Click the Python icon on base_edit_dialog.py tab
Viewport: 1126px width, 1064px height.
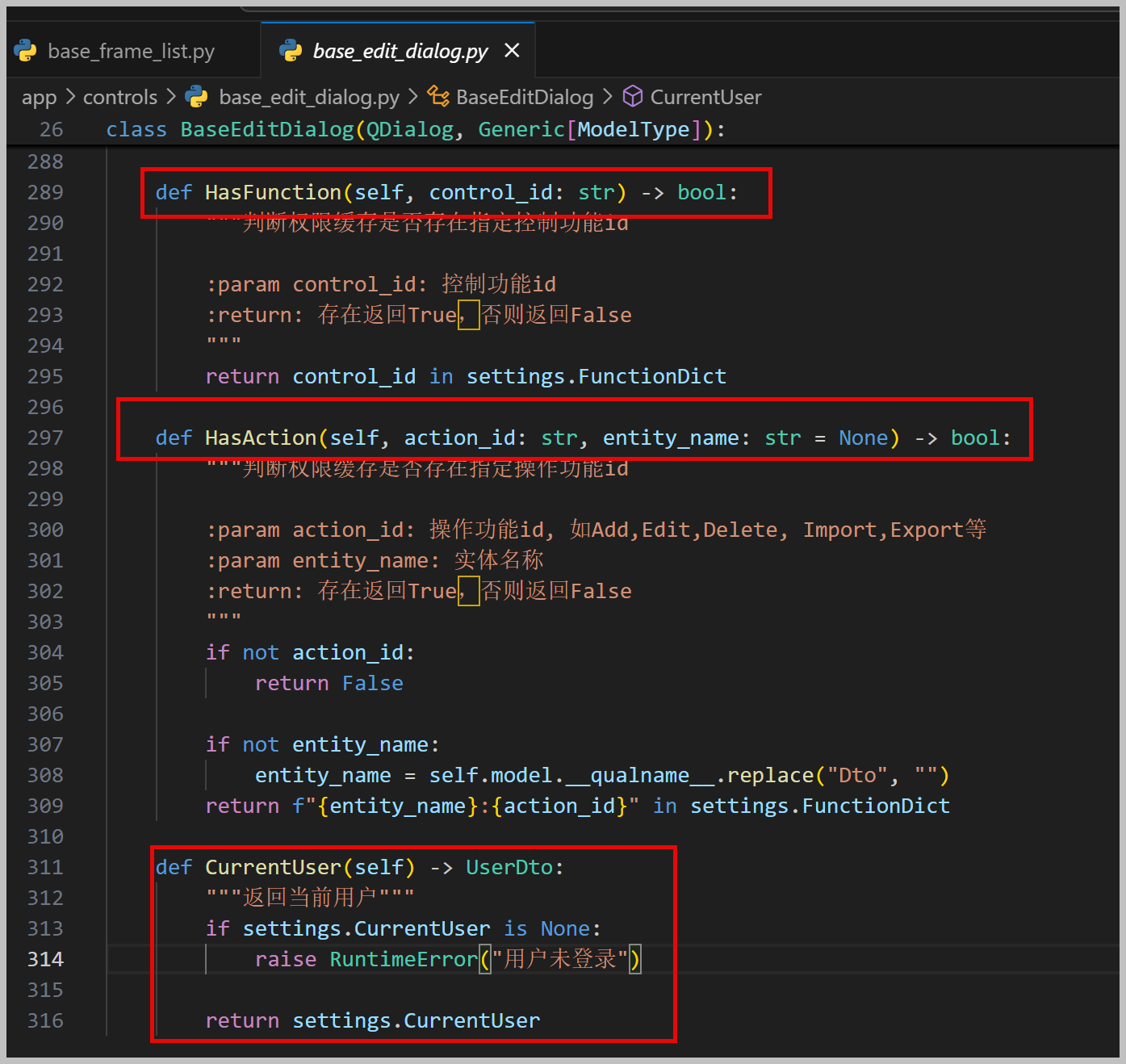[291, 51]
